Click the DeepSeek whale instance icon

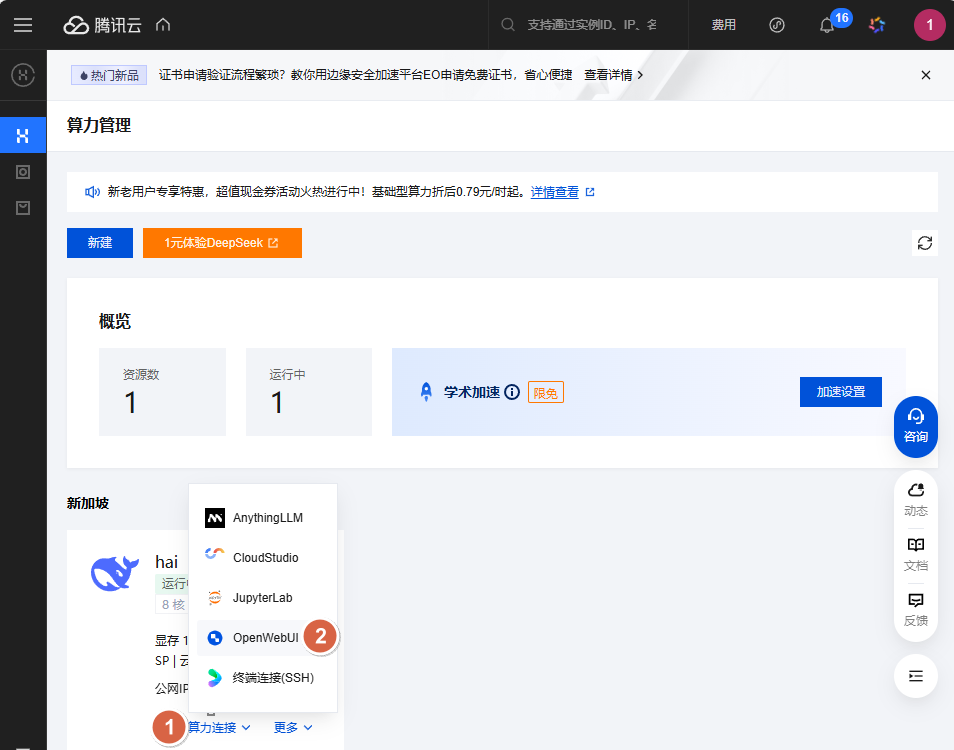(x=114, y=572)
